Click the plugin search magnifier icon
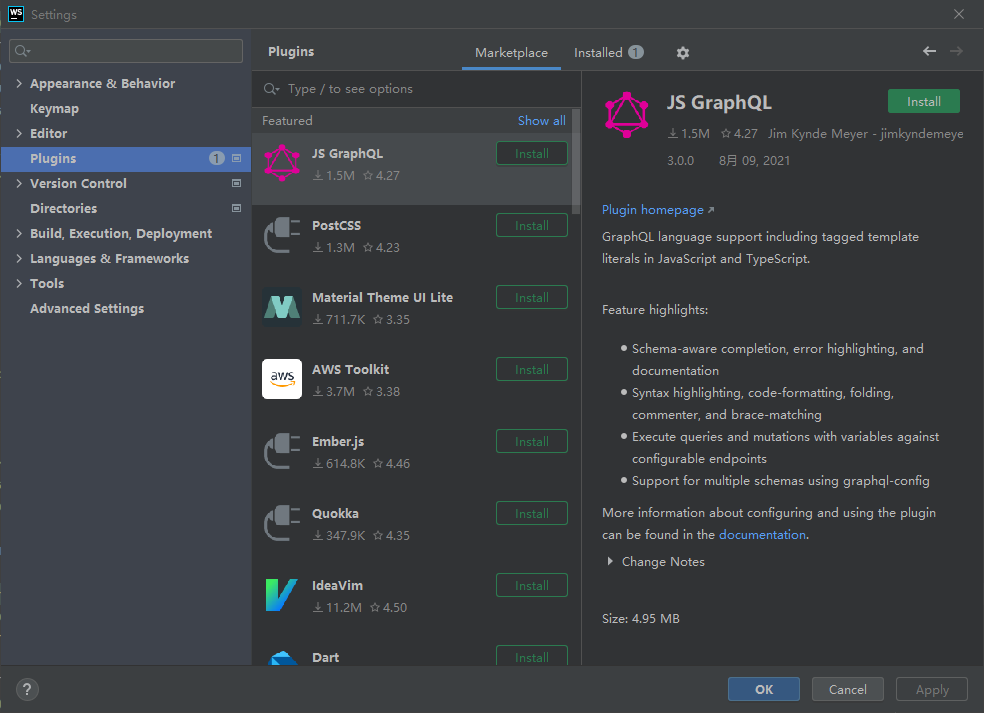 pos(271,89)
